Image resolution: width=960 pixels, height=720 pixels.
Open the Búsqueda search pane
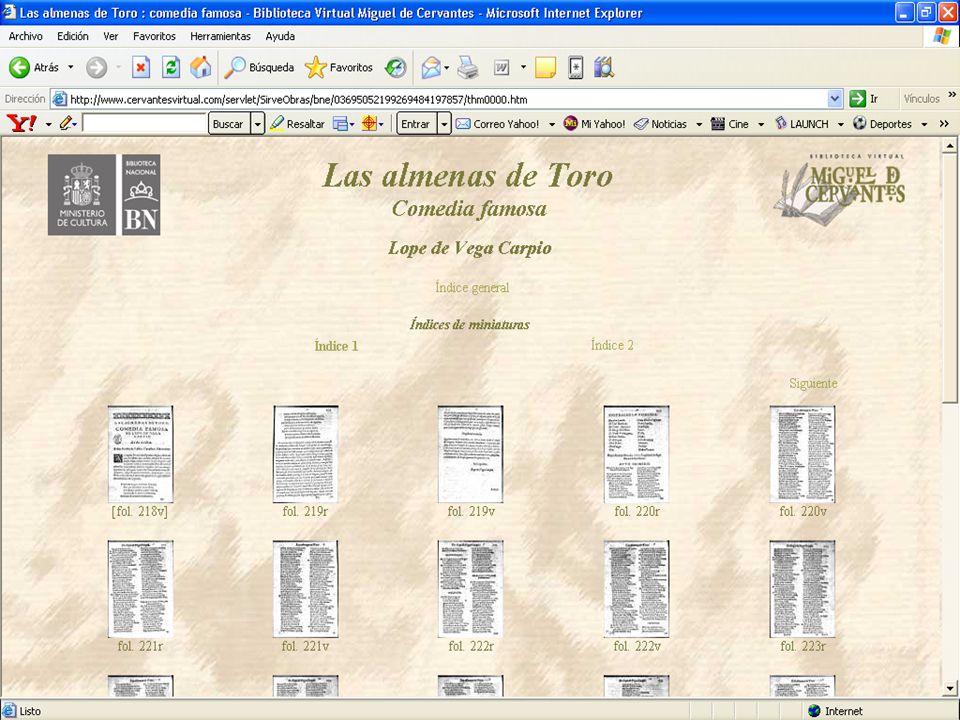259,67
